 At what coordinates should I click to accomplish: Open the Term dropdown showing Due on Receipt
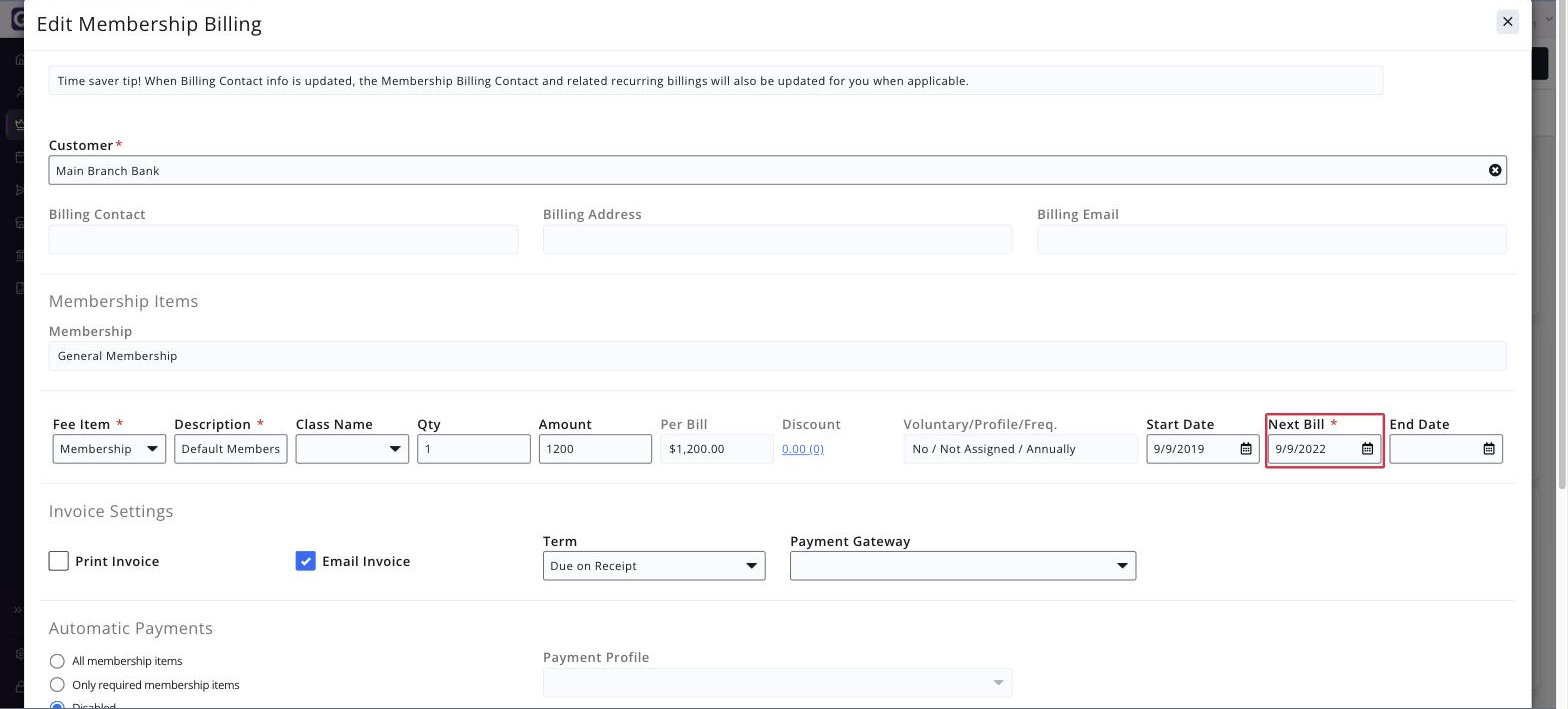[654, 566]
